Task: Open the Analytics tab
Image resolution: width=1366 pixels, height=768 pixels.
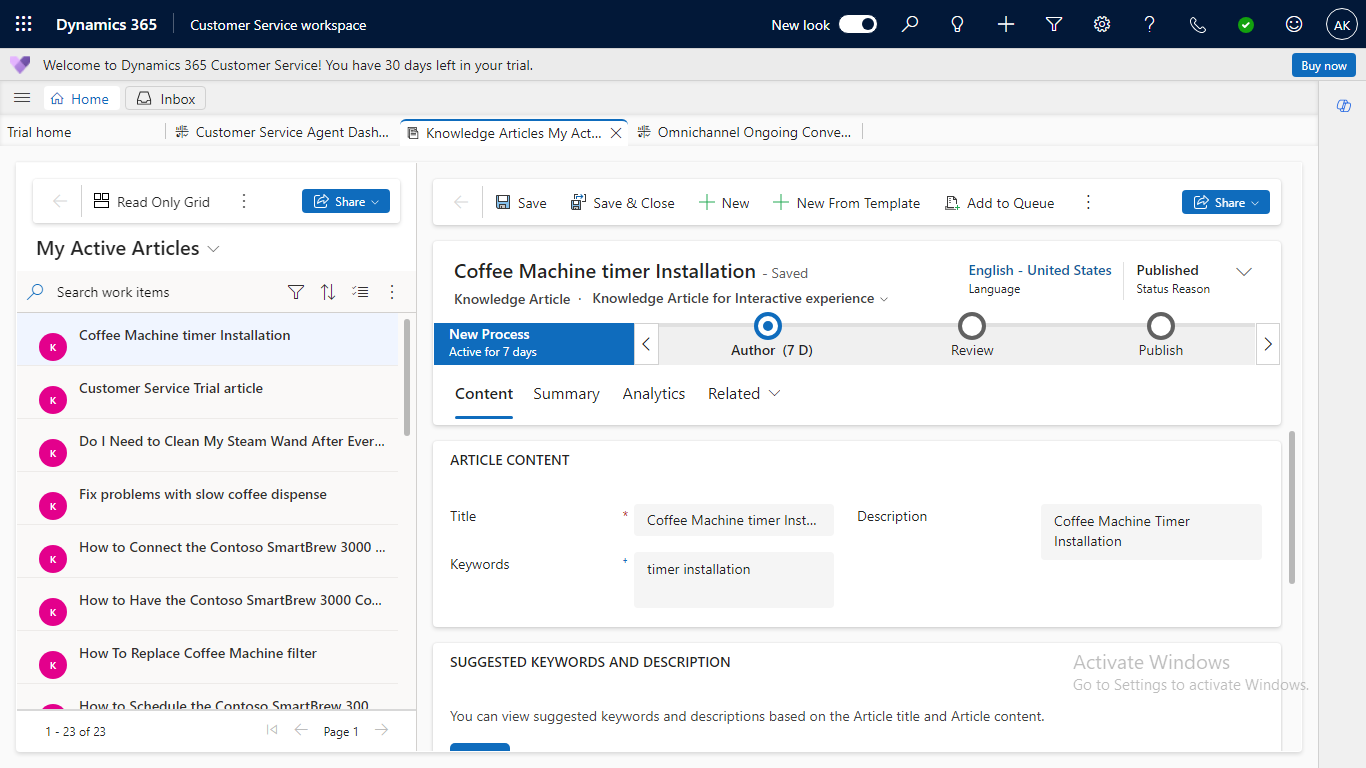Action: pyautogui.click(x=654, y=394)
